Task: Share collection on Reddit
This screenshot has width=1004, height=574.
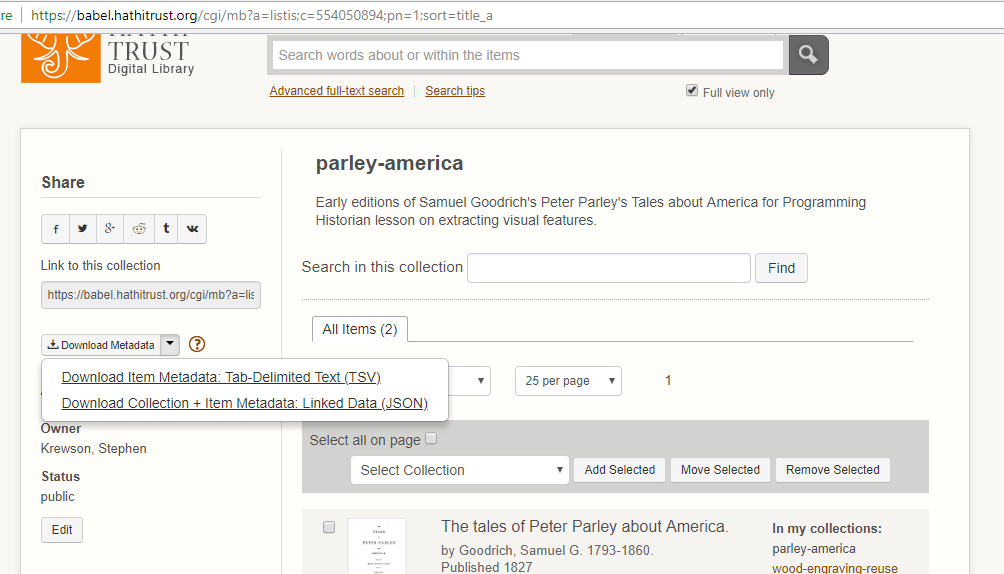Action: tap(138, 229)
